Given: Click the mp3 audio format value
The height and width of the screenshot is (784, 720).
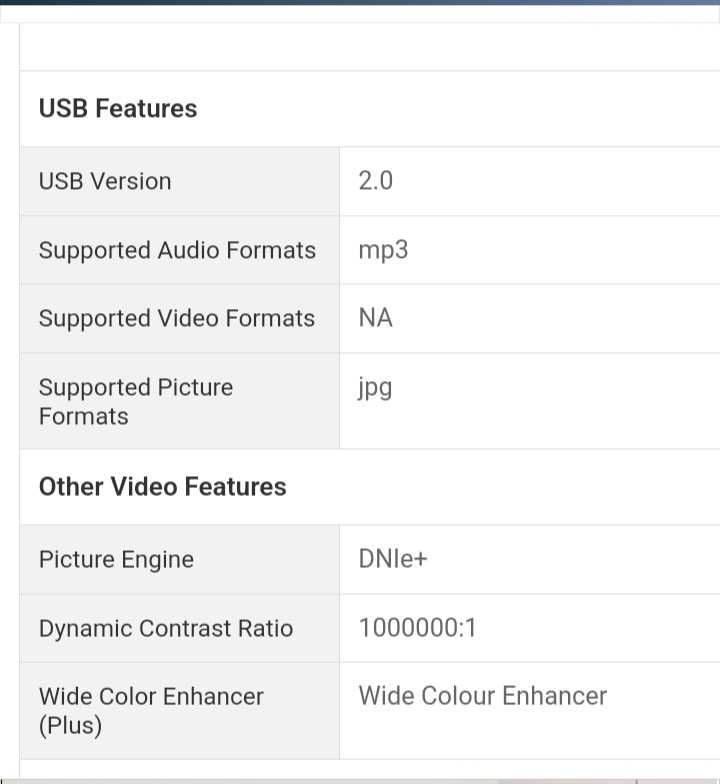Looking at the screenshot, I should pos(383,250).
